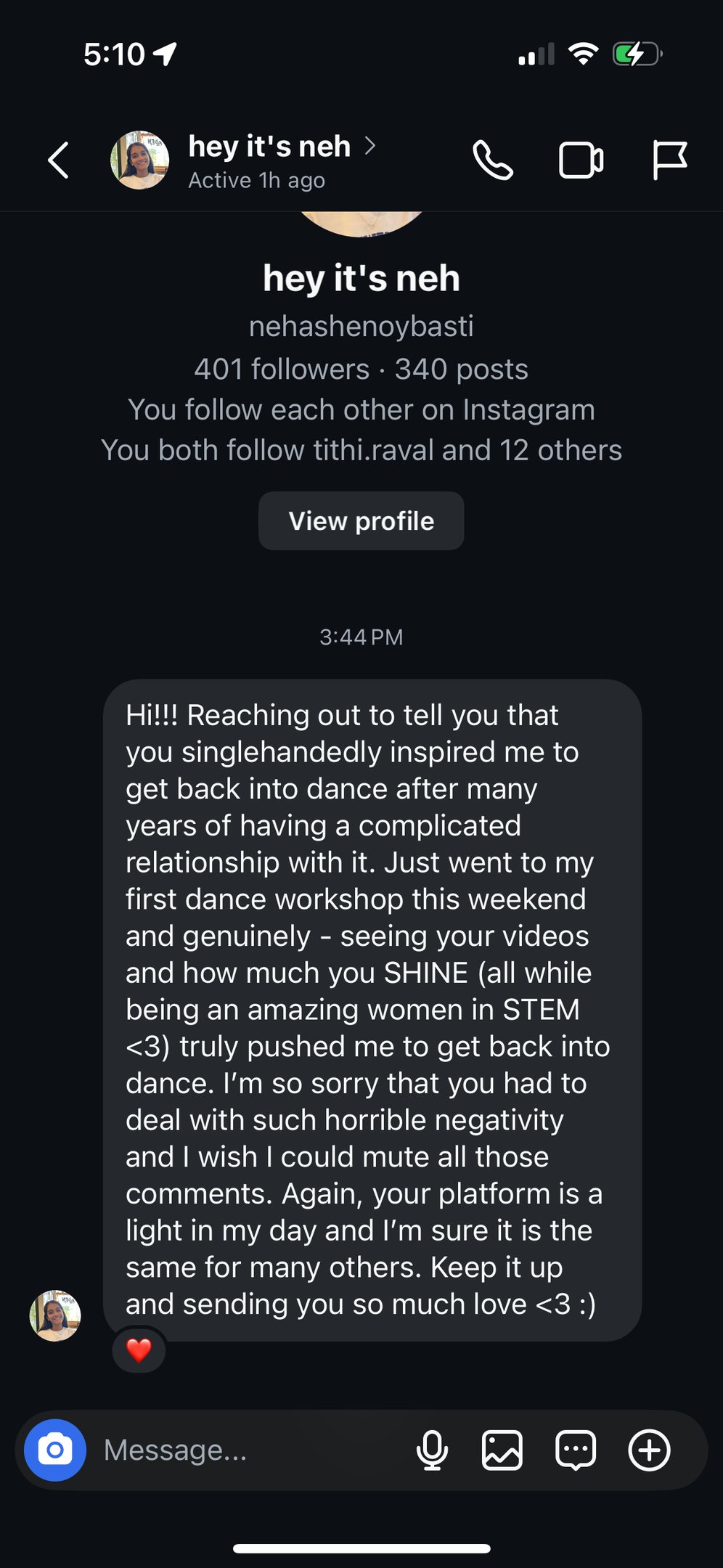Open the photo gallery picker icon
723x1568 pixels.
click(x=502, y=1450)
